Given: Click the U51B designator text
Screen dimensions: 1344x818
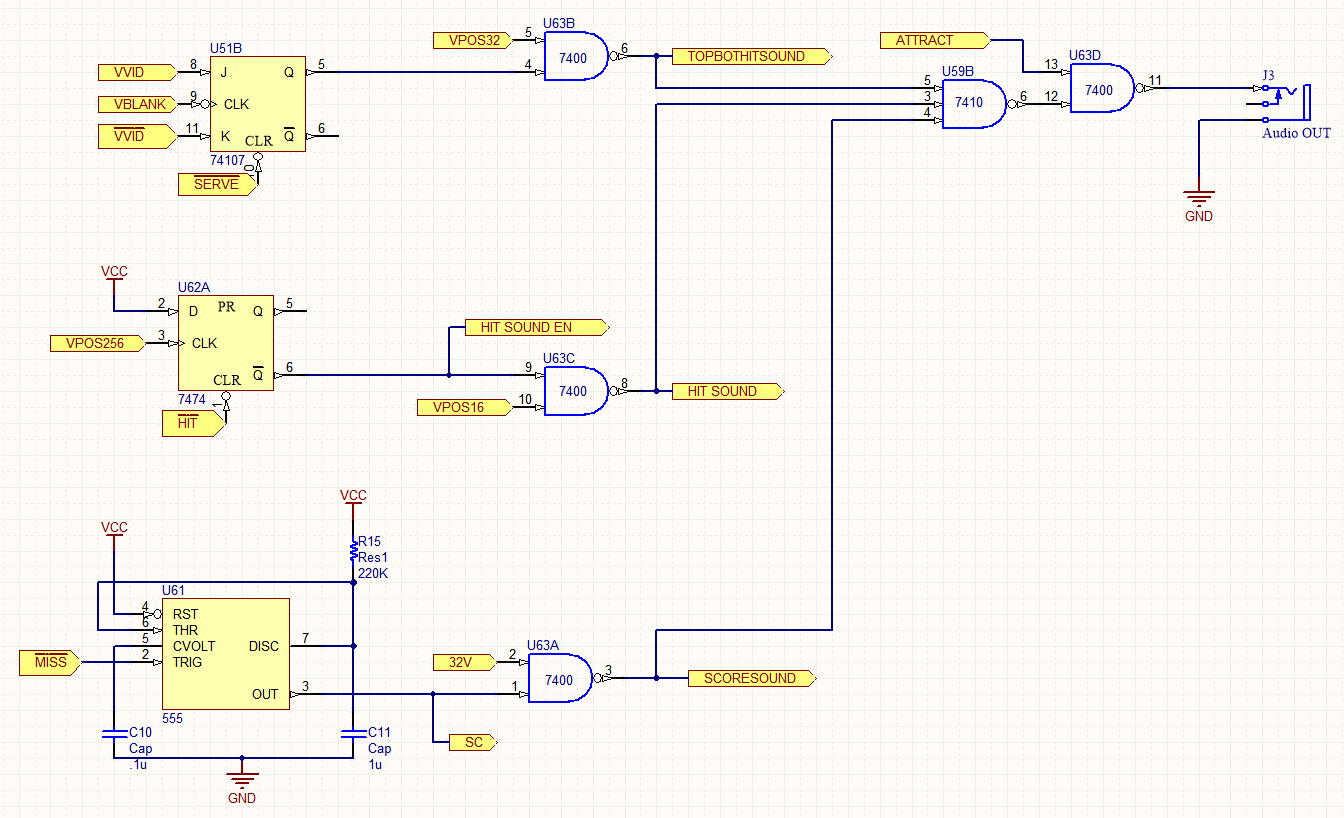Looking at the screenshot, I should click(225, 48).
